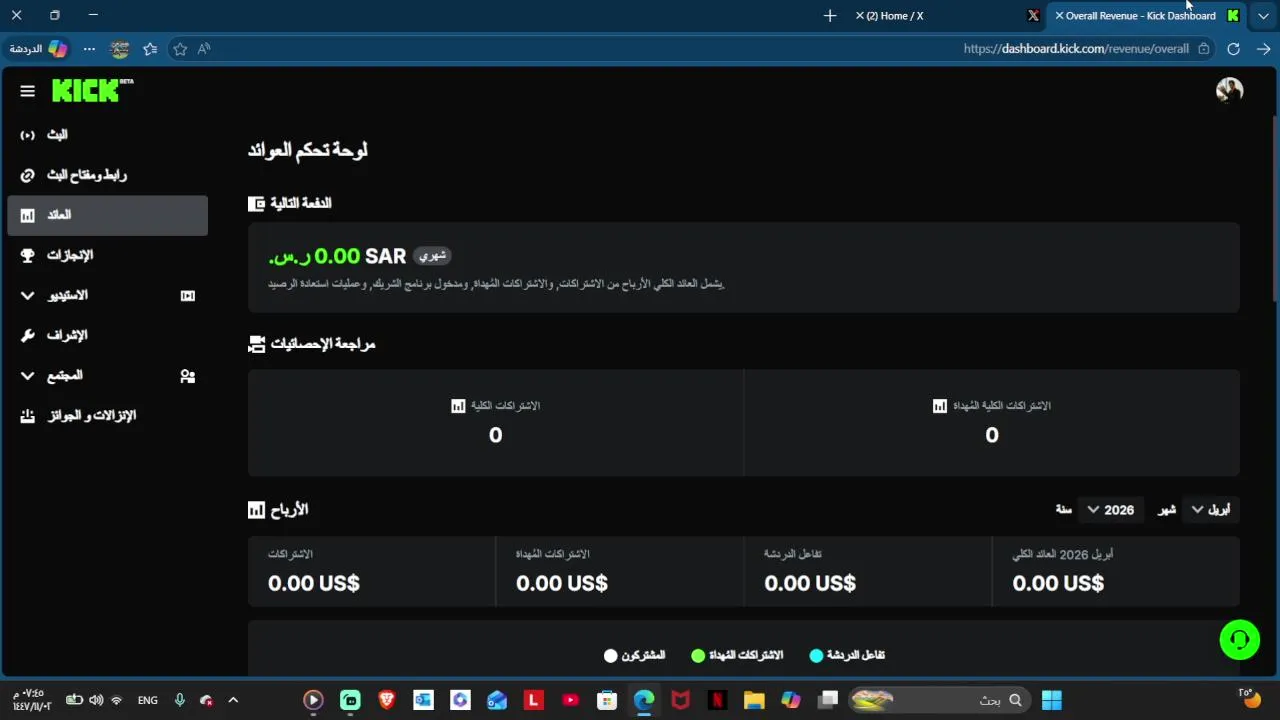Select the Overall Revenue Kick Dashboard tab
Image resolution: width=1280 pixels, height=720 pixels.
point(1146,16)
